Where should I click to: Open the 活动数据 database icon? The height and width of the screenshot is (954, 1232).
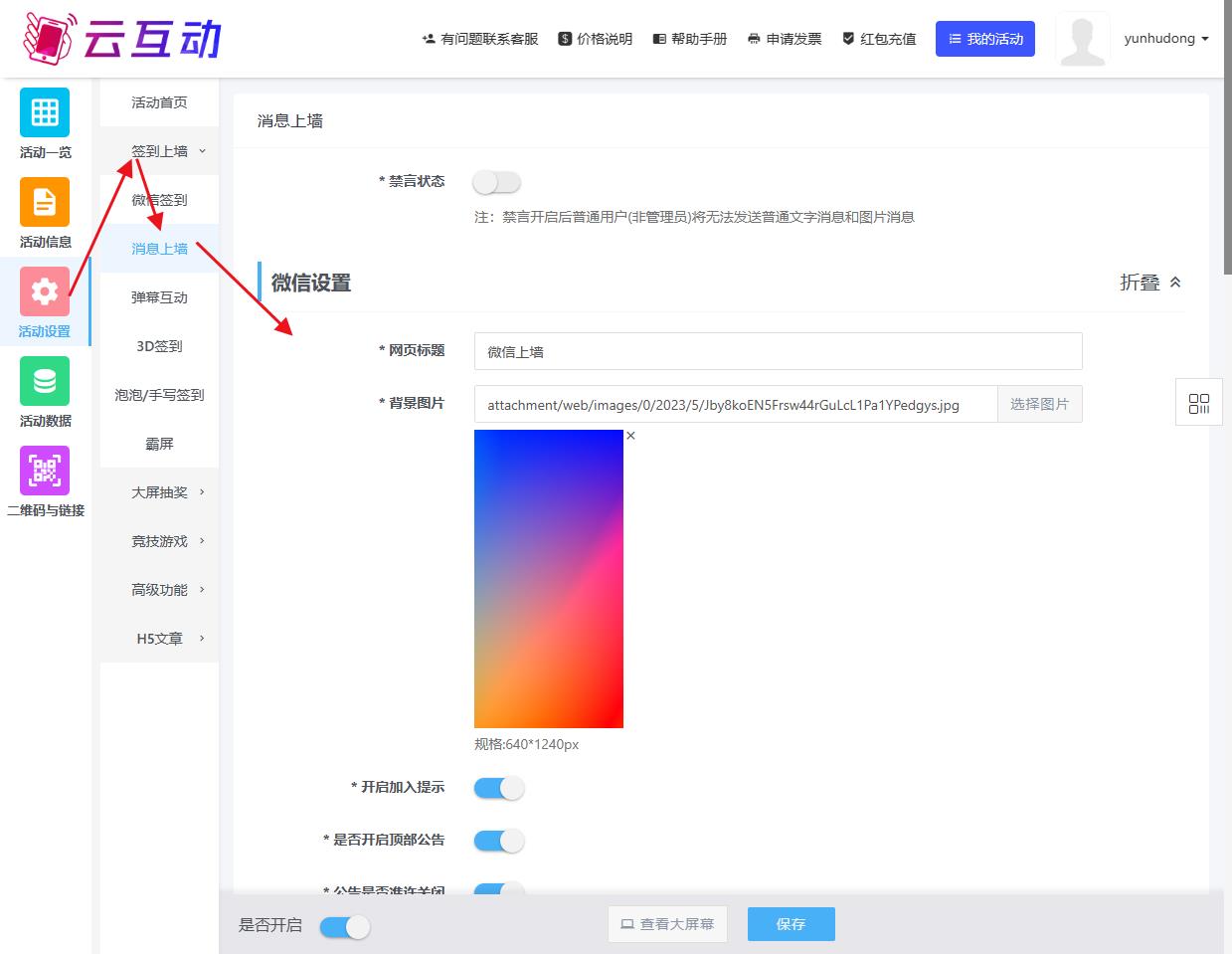(45, 381)
